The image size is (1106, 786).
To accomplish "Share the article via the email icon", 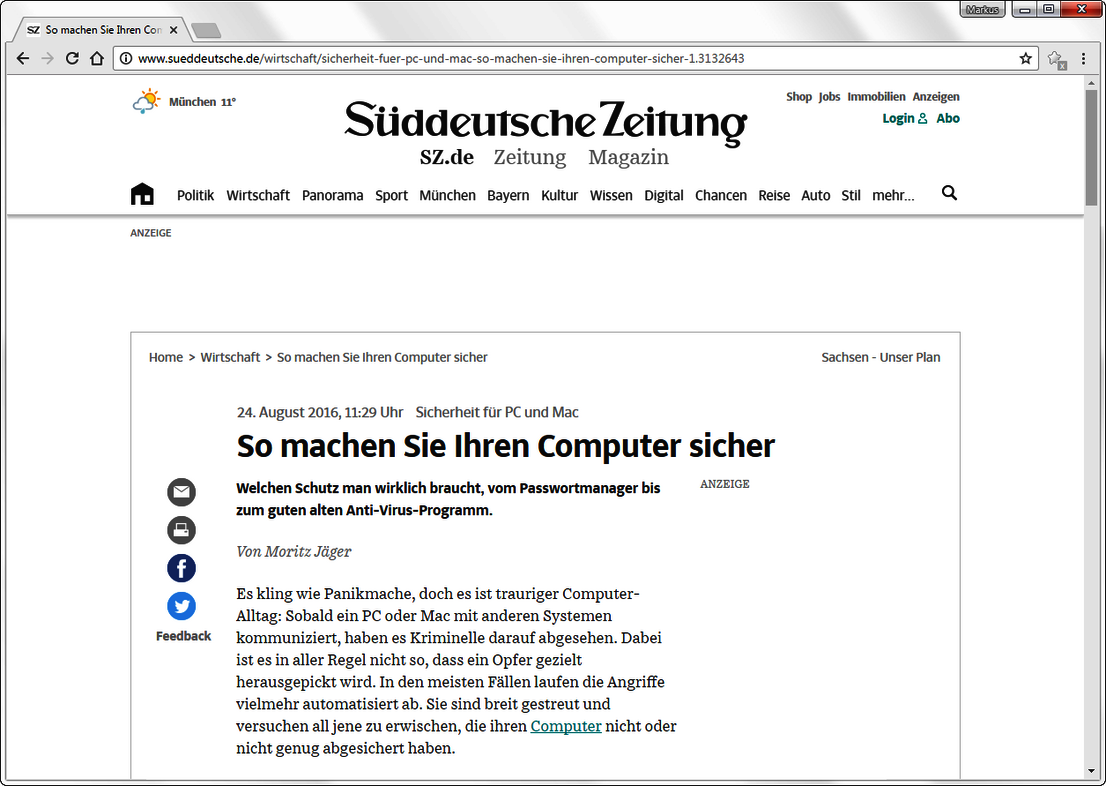I will [x=181, y=492].
